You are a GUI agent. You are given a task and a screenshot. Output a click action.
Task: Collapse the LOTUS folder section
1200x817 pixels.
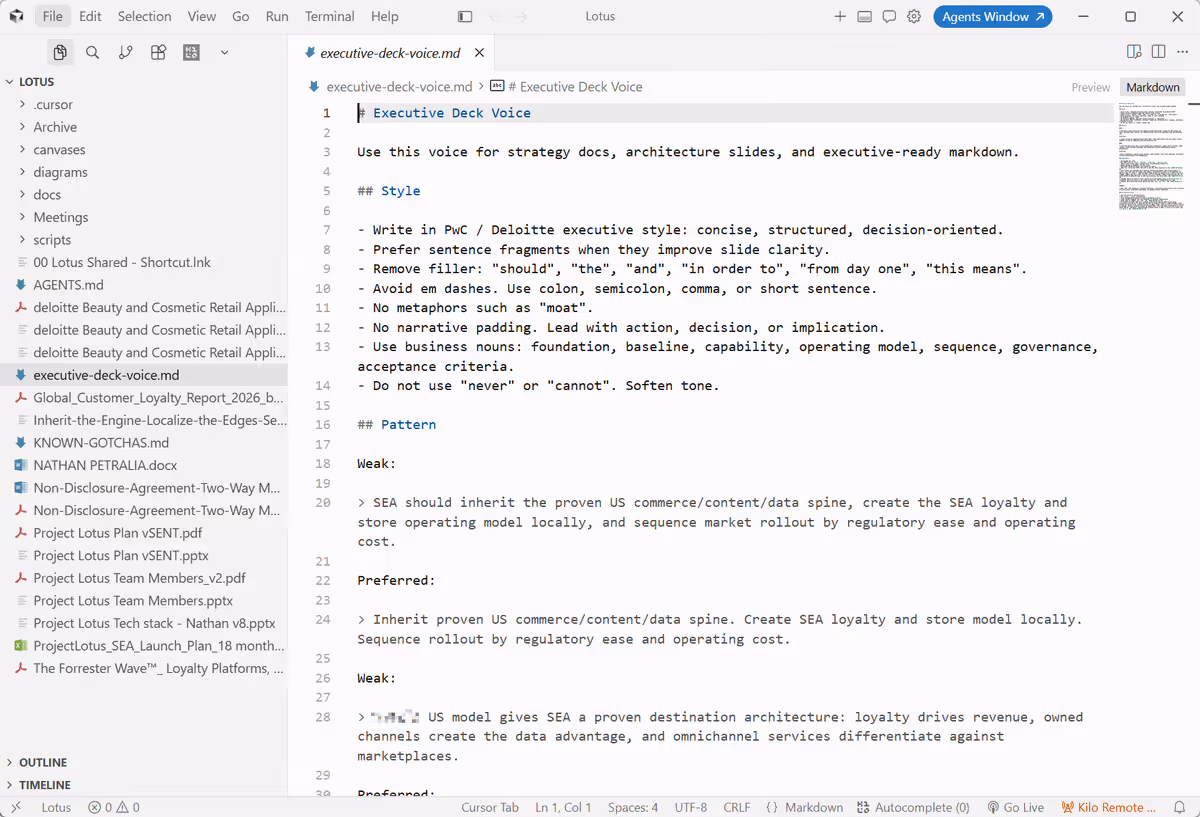pyautogui.click(x=144, y=82)
